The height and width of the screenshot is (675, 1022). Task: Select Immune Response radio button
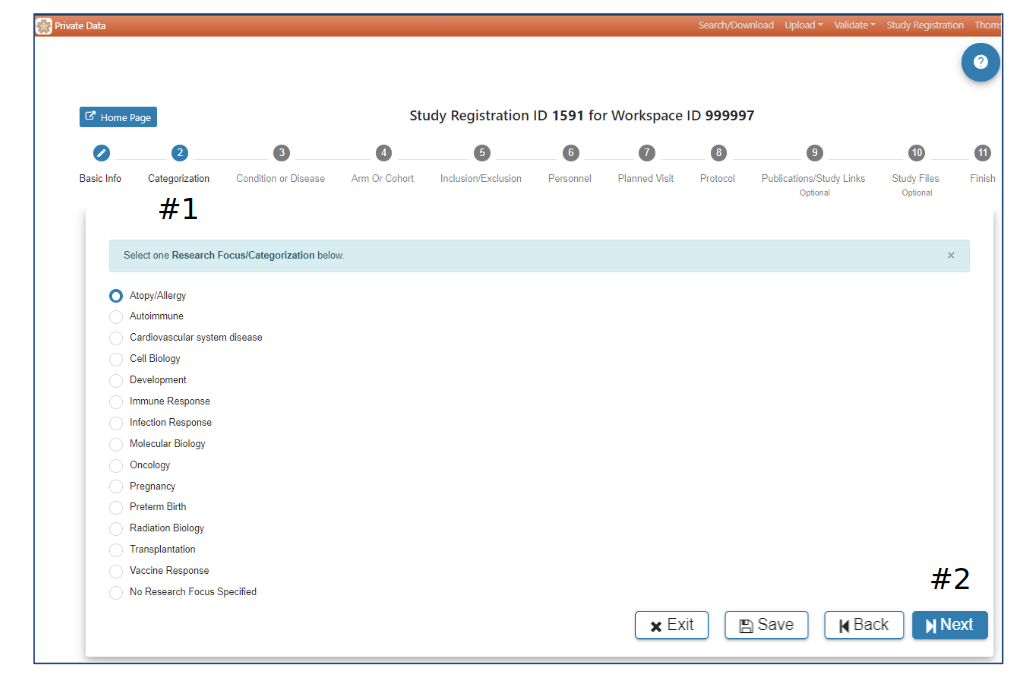116,402
